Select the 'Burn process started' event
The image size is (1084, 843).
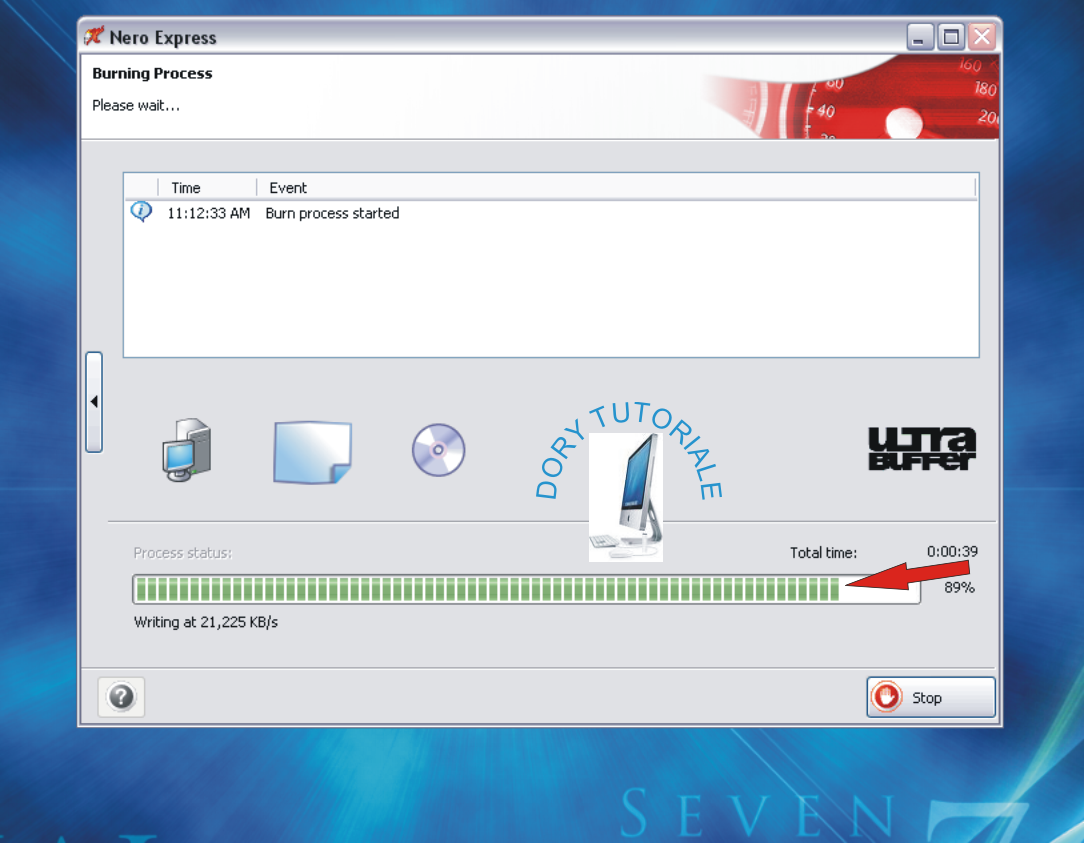pyautogui.click(x=332, y=213)
